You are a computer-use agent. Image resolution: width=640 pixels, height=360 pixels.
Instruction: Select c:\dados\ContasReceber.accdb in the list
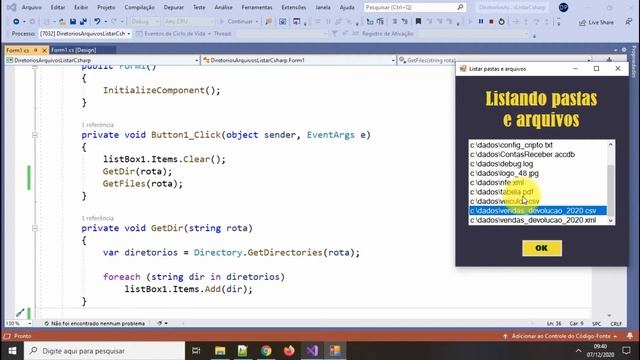coord(538,154)
